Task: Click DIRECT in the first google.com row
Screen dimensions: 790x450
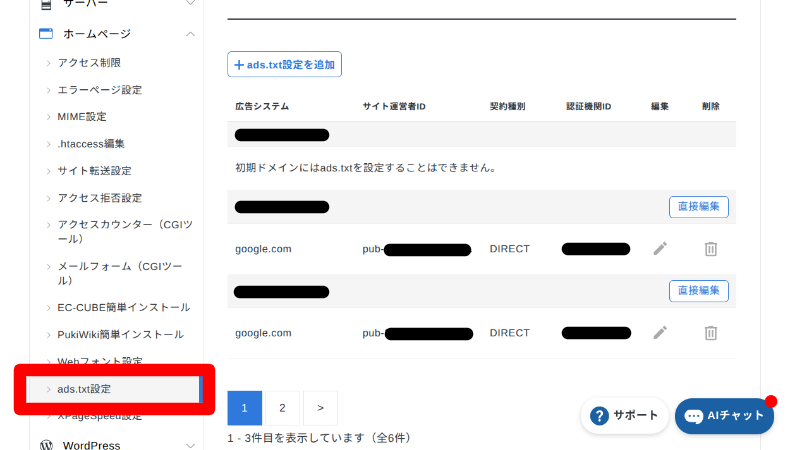Action: point(509,249)
